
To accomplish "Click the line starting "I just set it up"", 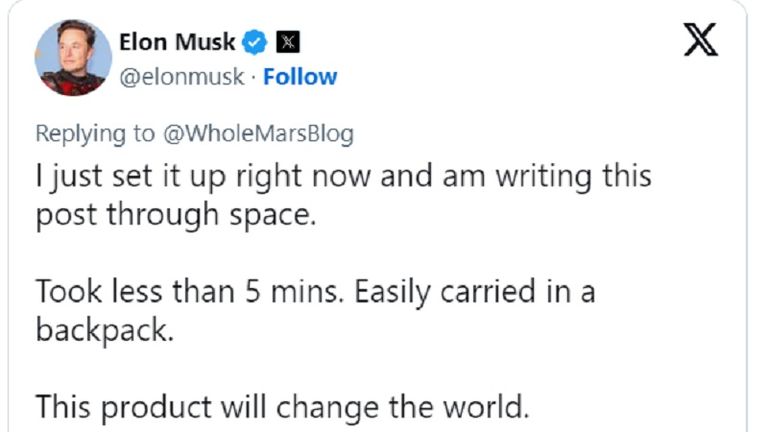I will (x=343, y=178).
